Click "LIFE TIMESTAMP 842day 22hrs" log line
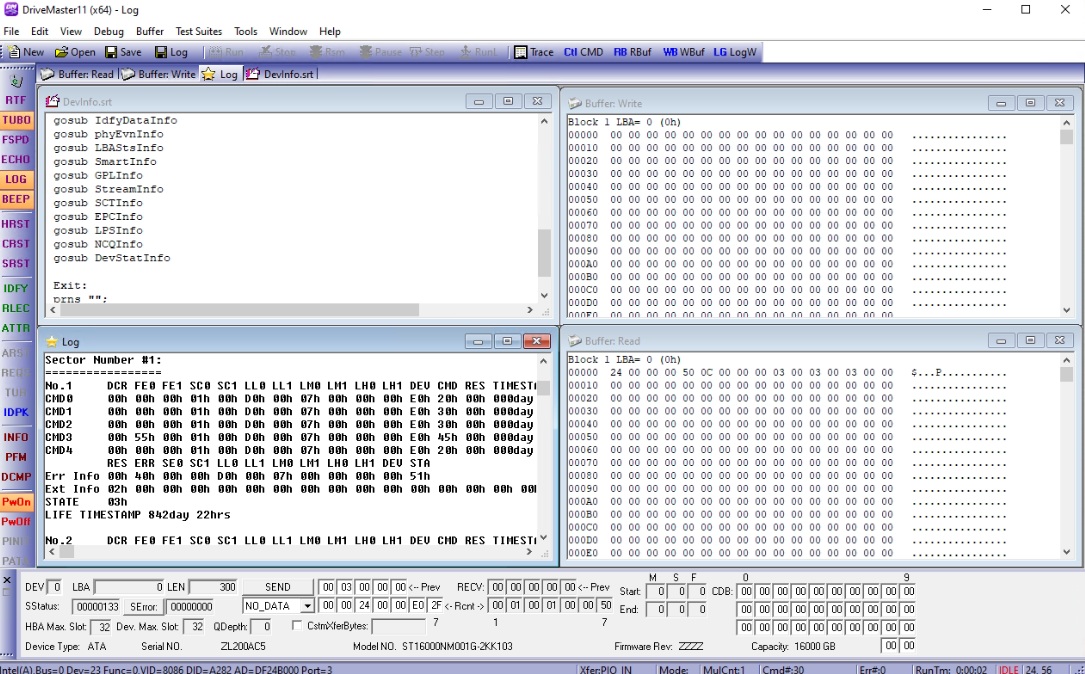1085x674 pixels. pos(138,515)
